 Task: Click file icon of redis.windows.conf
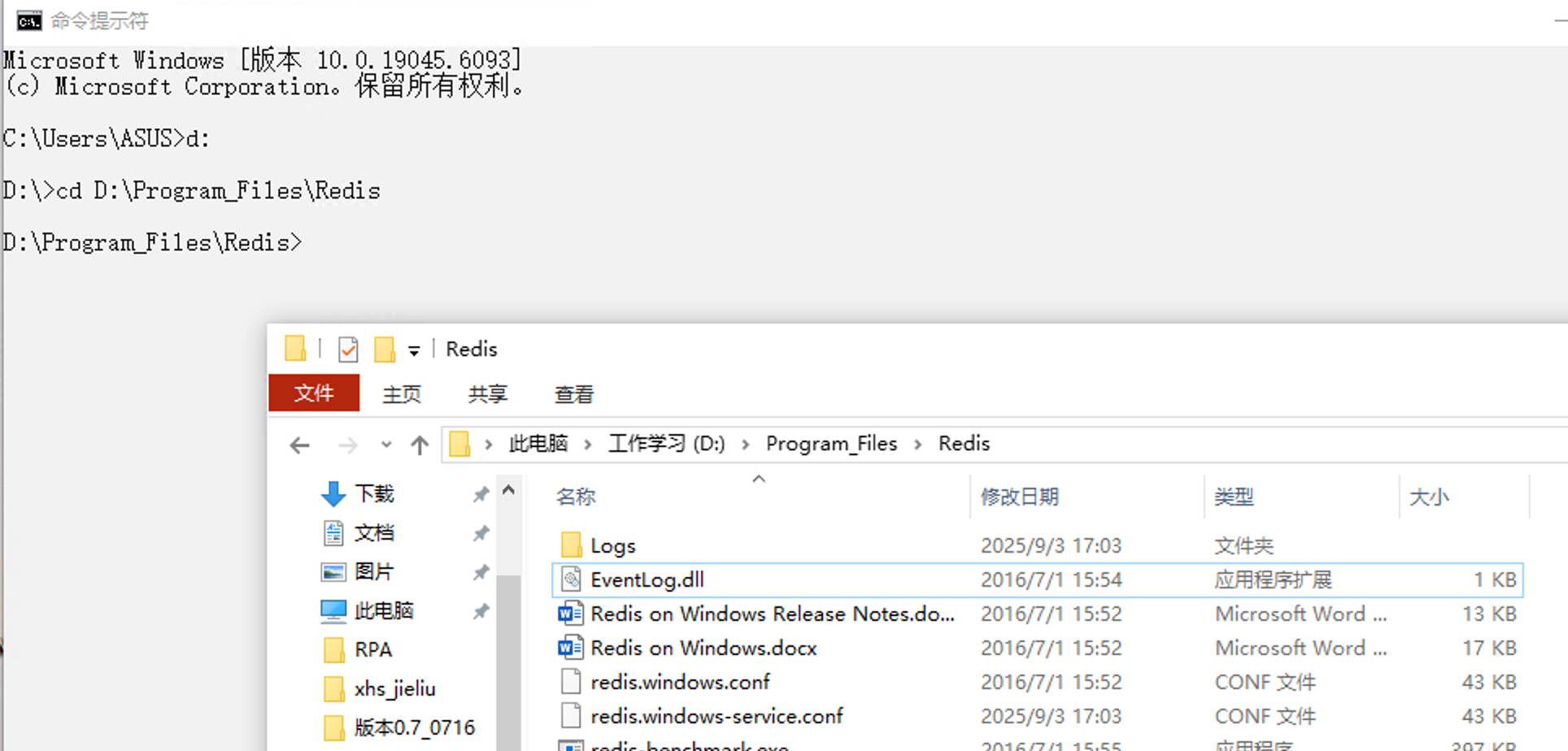(572, 681)
